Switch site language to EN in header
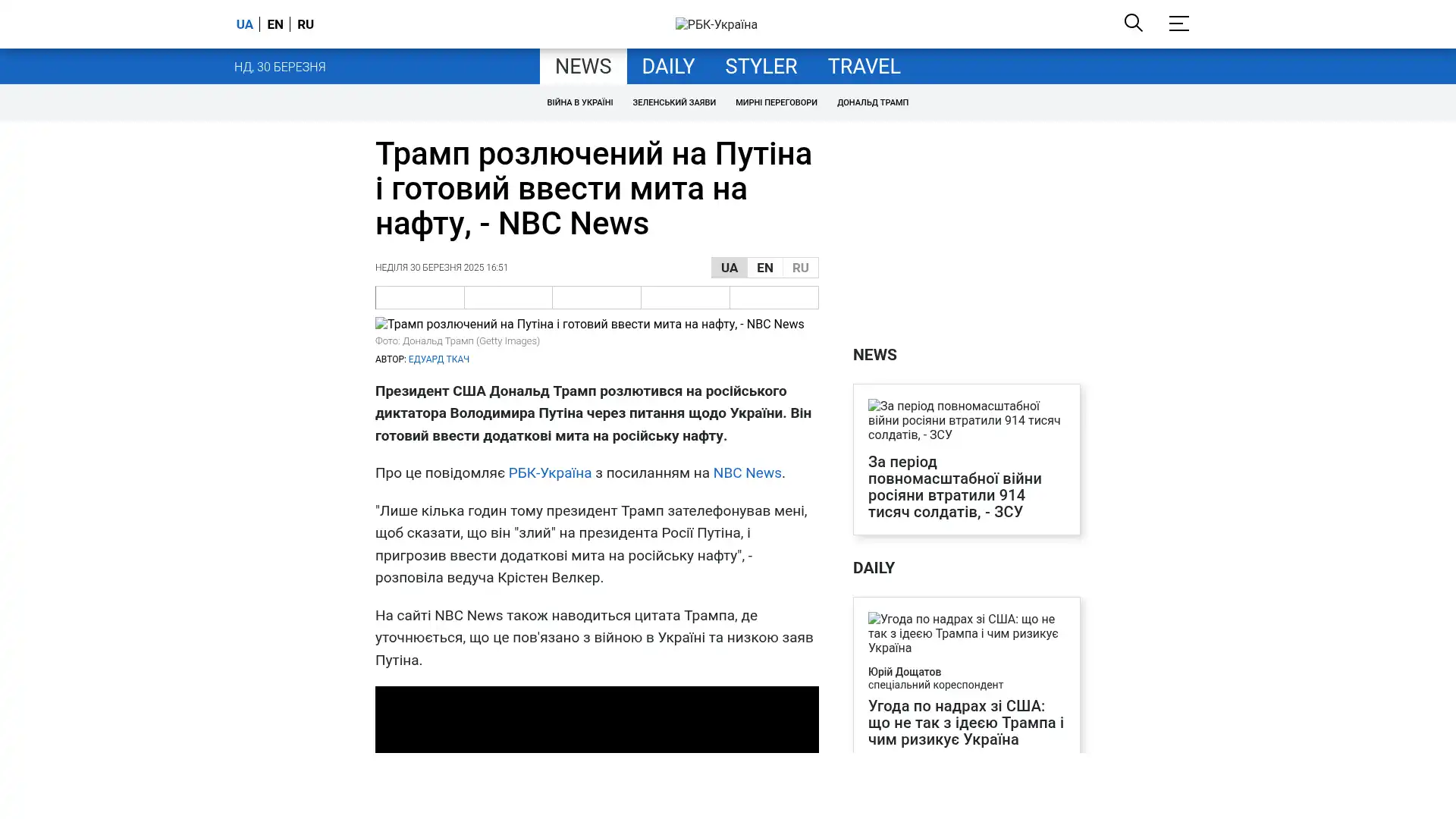The image size is (1456, 819). coord(275,24)
